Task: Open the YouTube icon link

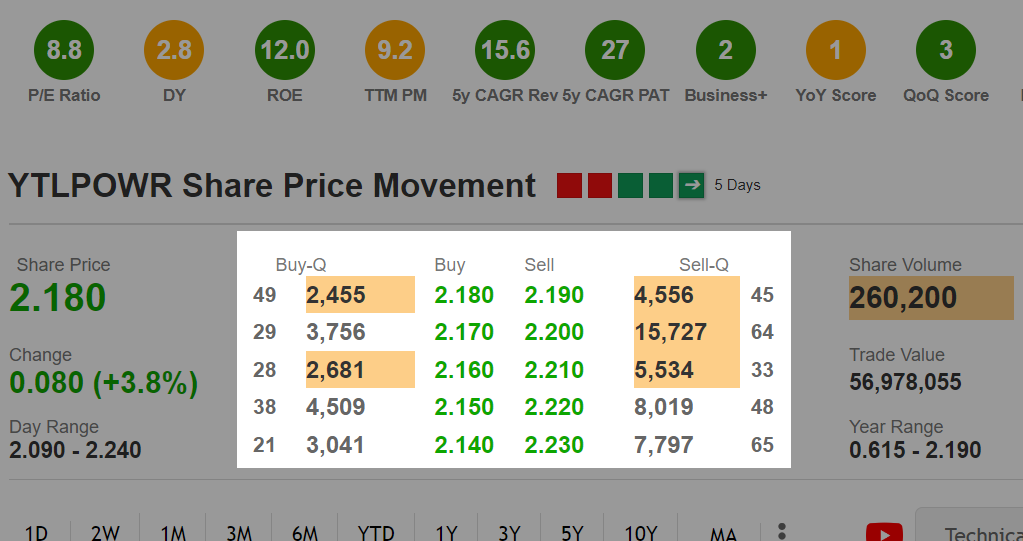Action: (x=884, y=532)
